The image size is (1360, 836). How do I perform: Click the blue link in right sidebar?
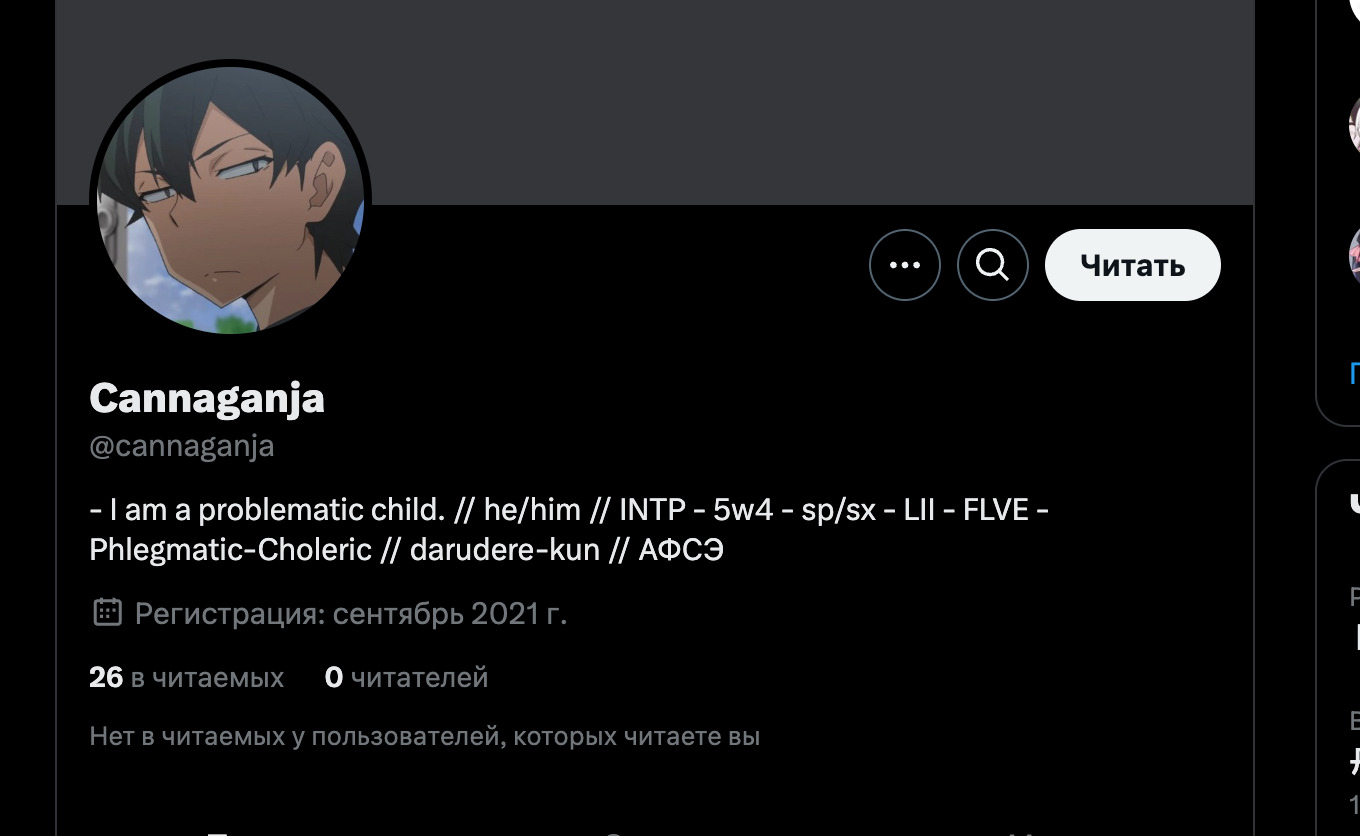pos(1354,374)
